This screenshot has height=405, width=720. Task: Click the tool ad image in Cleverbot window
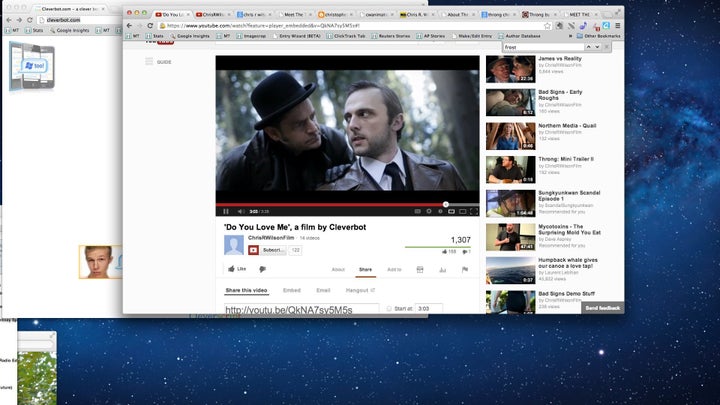tap(32, 65)
